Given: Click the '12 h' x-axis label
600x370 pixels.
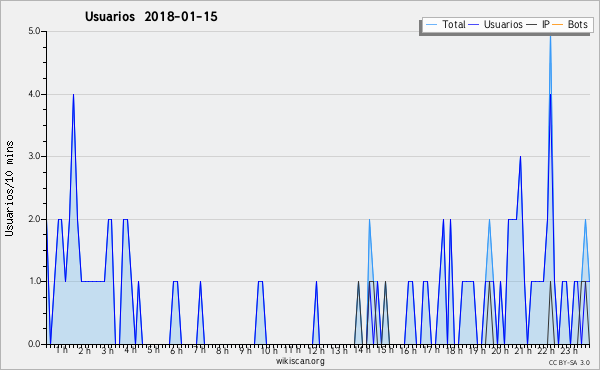Looking at the screenshot, I should point(316,350).
